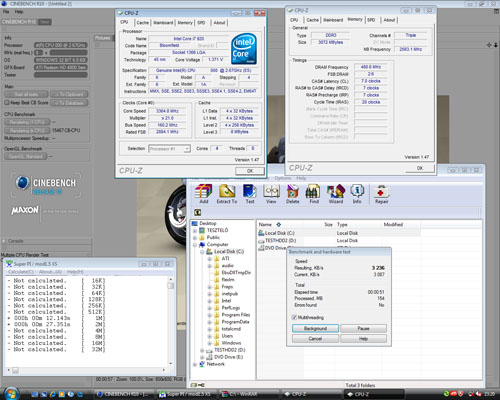
Task: Open the View toolbar icon
Action: click(x=271, y=194)
